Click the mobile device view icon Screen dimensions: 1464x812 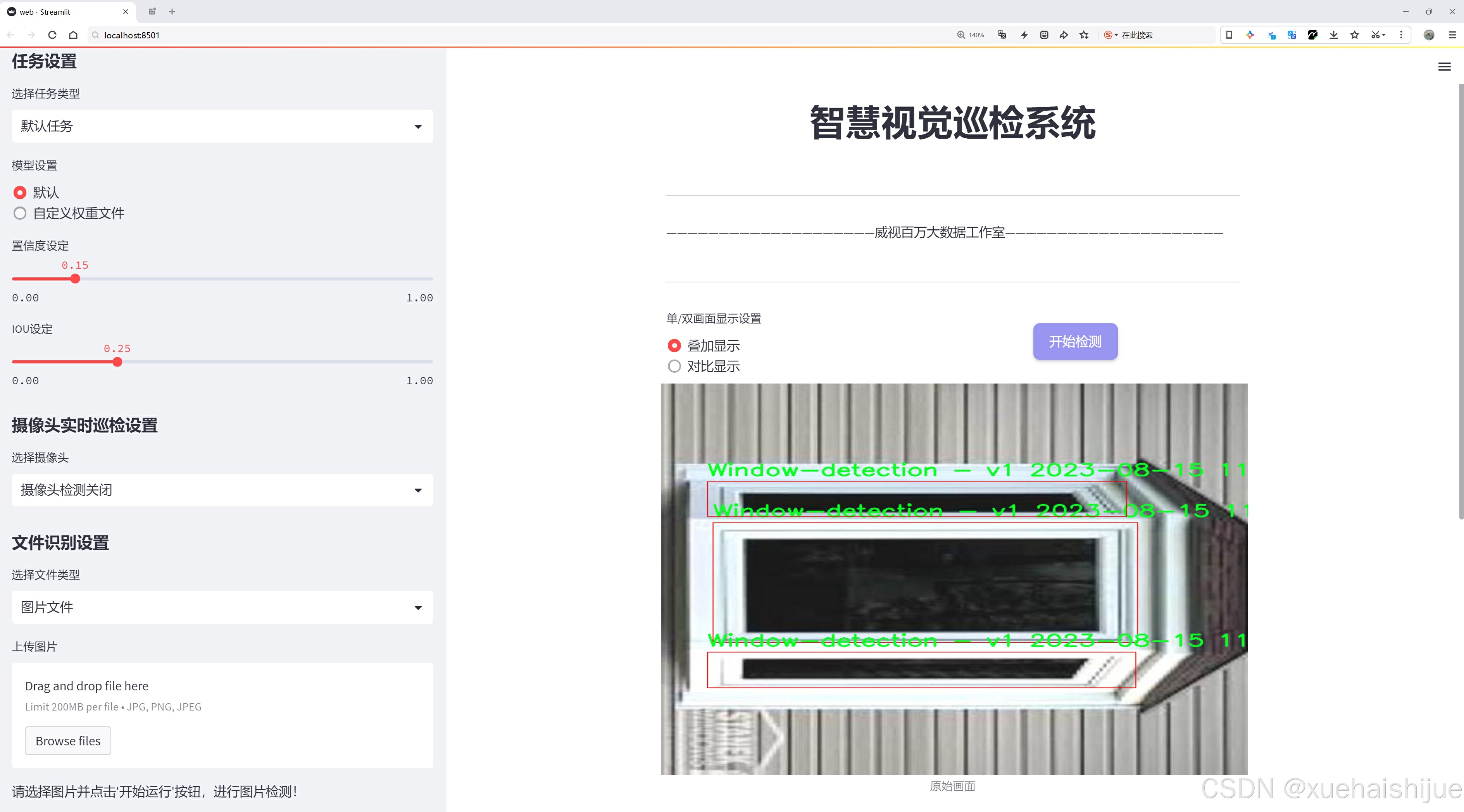click(1229, 34)
